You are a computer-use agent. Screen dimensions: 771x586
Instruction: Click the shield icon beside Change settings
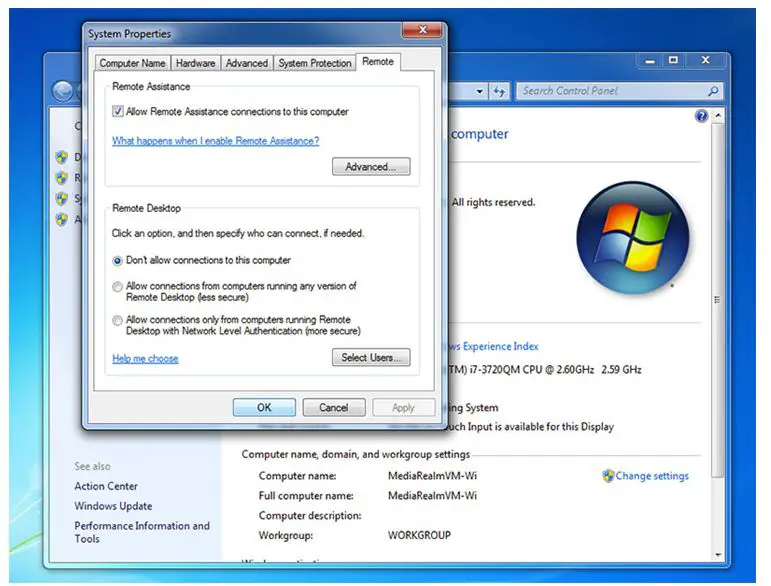608,475
